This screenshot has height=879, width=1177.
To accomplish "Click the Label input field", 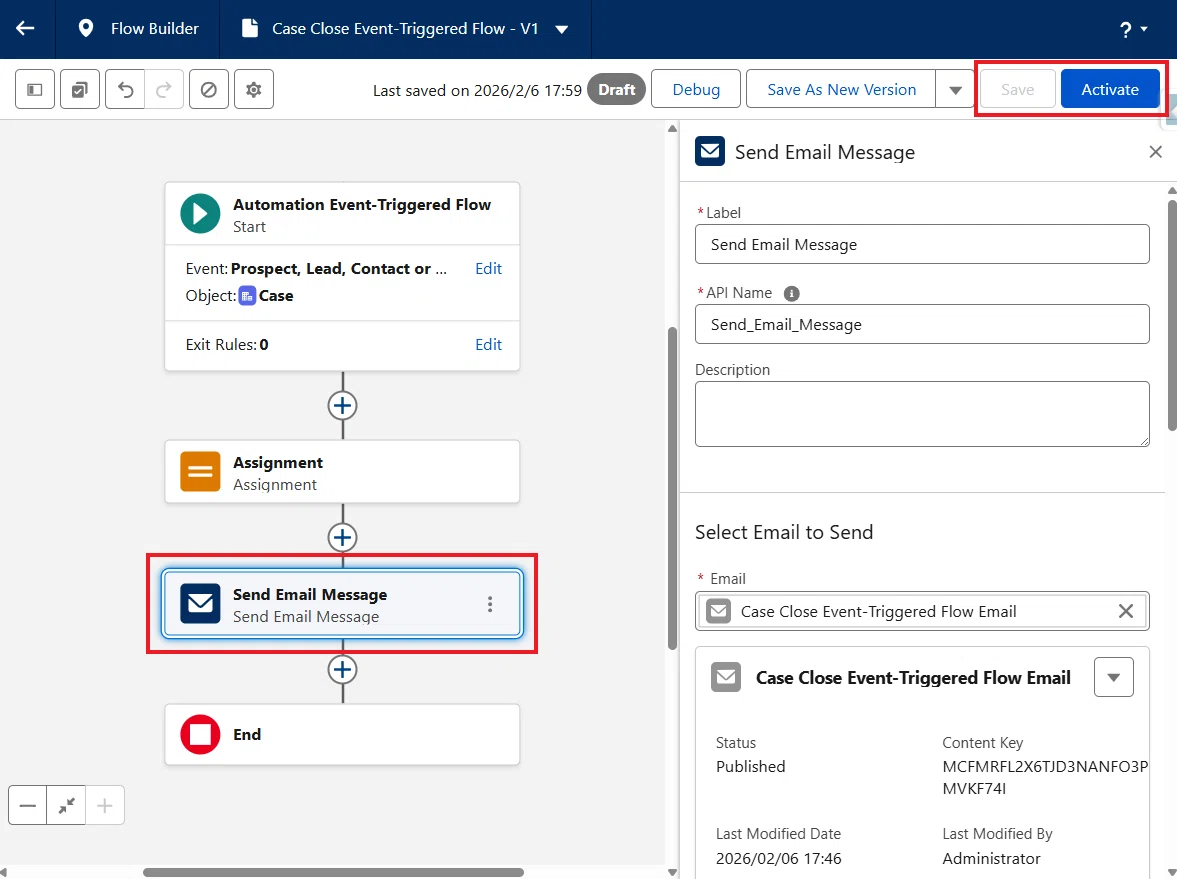I will coord(922,244).
